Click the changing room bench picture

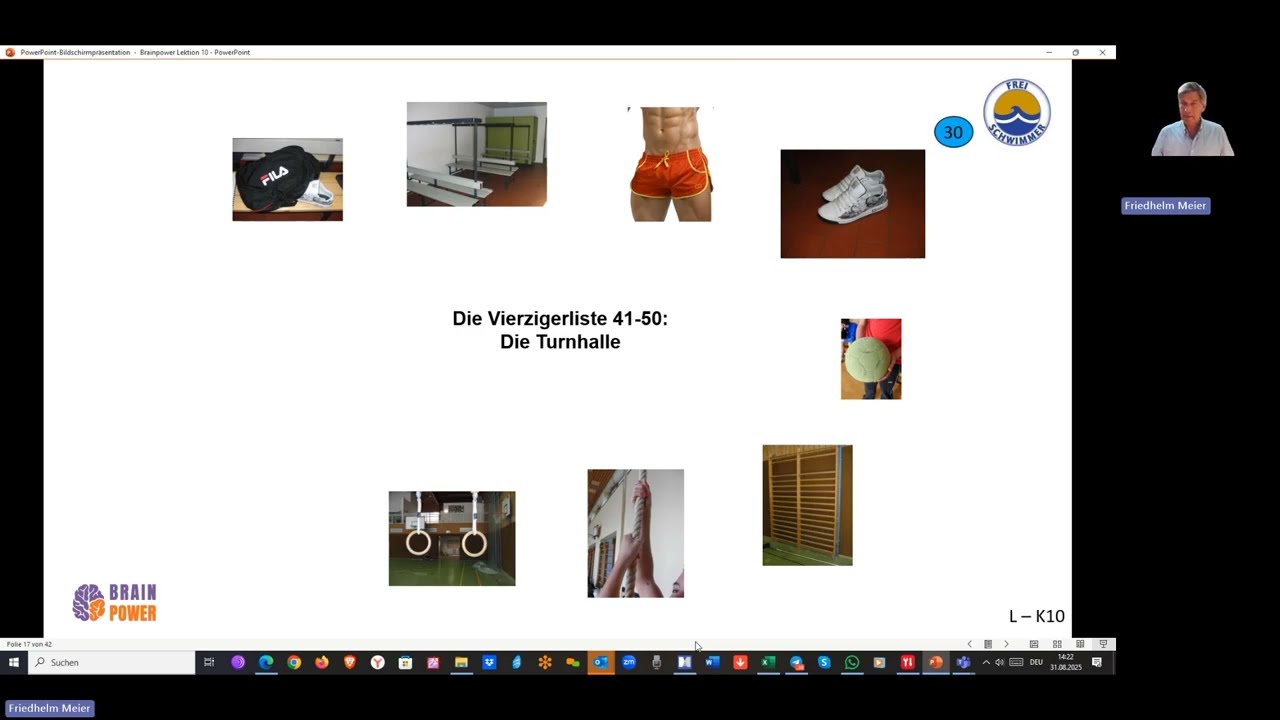(476, 154)
